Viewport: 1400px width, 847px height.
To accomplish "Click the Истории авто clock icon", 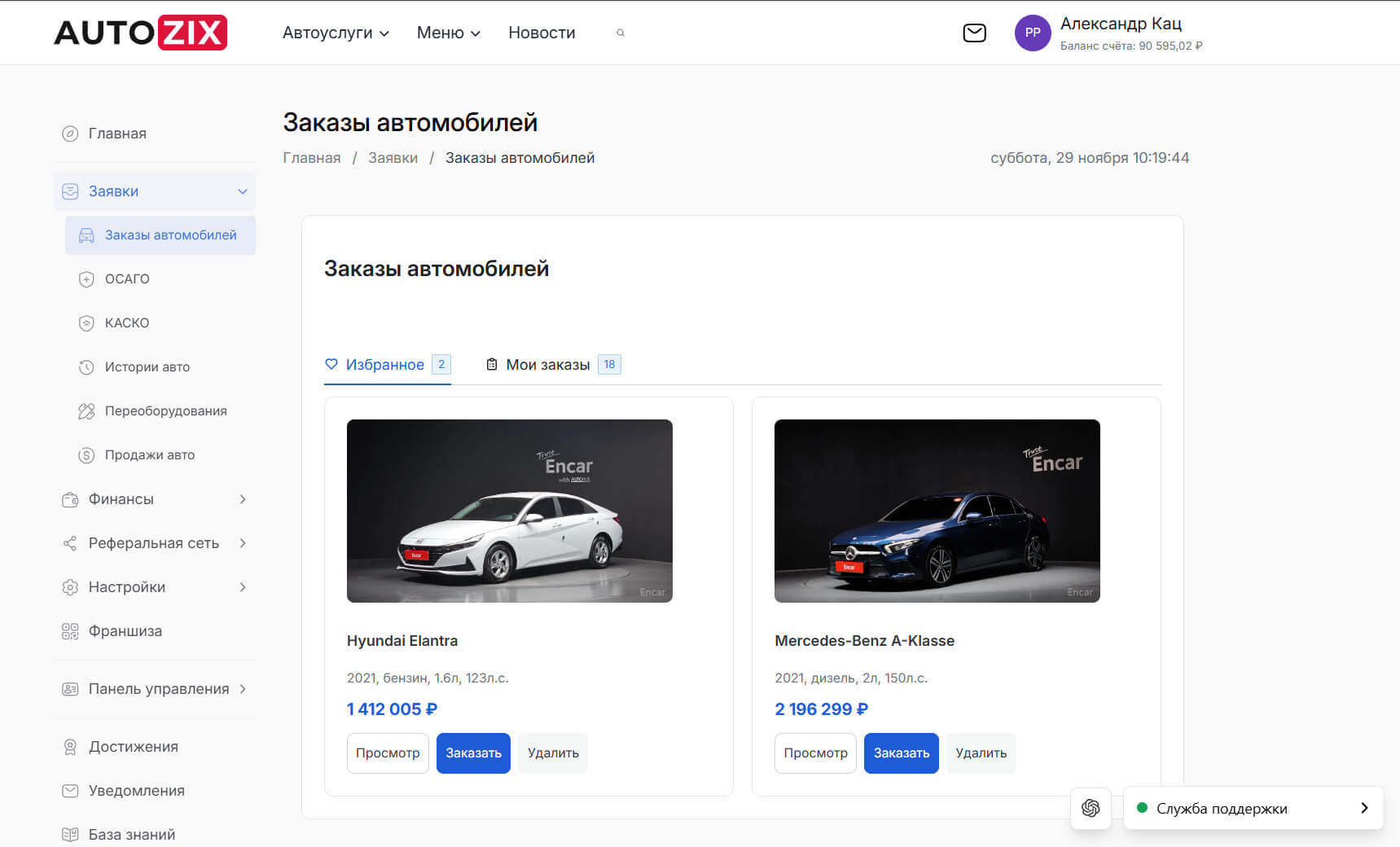I will (86, 367).
